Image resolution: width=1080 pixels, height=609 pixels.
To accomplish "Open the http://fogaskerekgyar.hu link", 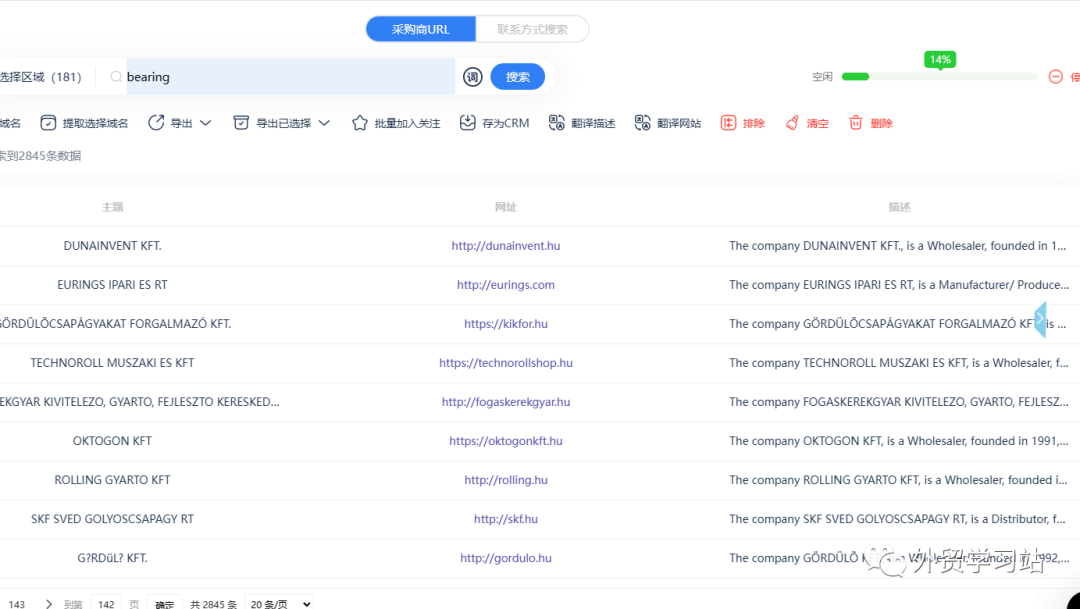I will tap(506, 402).
